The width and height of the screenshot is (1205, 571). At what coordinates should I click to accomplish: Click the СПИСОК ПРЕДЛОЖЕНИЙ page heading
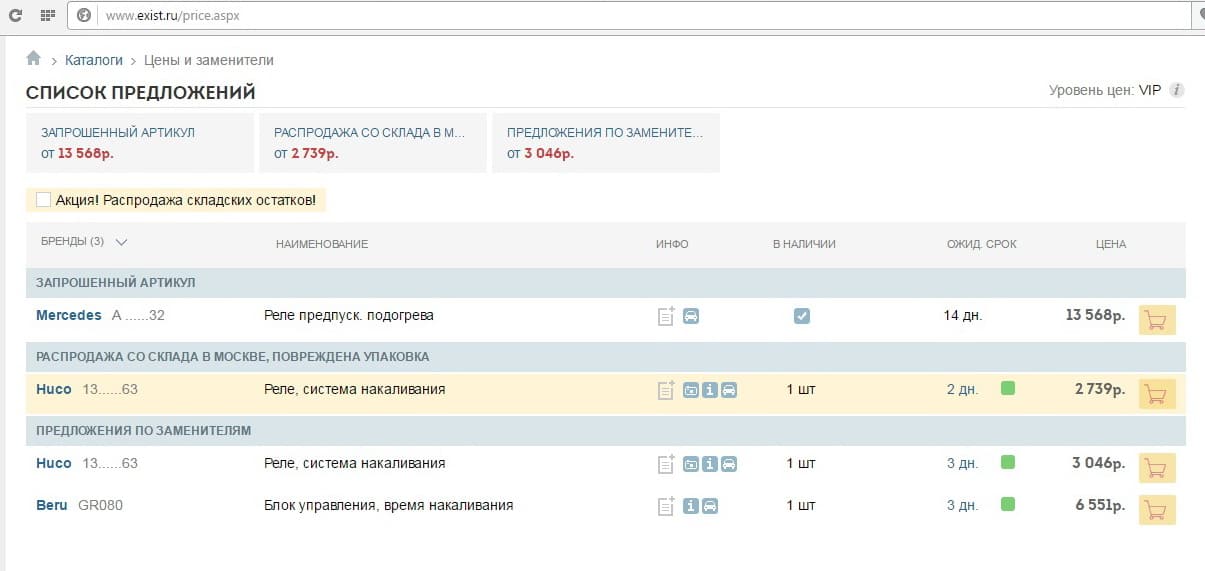141,93
